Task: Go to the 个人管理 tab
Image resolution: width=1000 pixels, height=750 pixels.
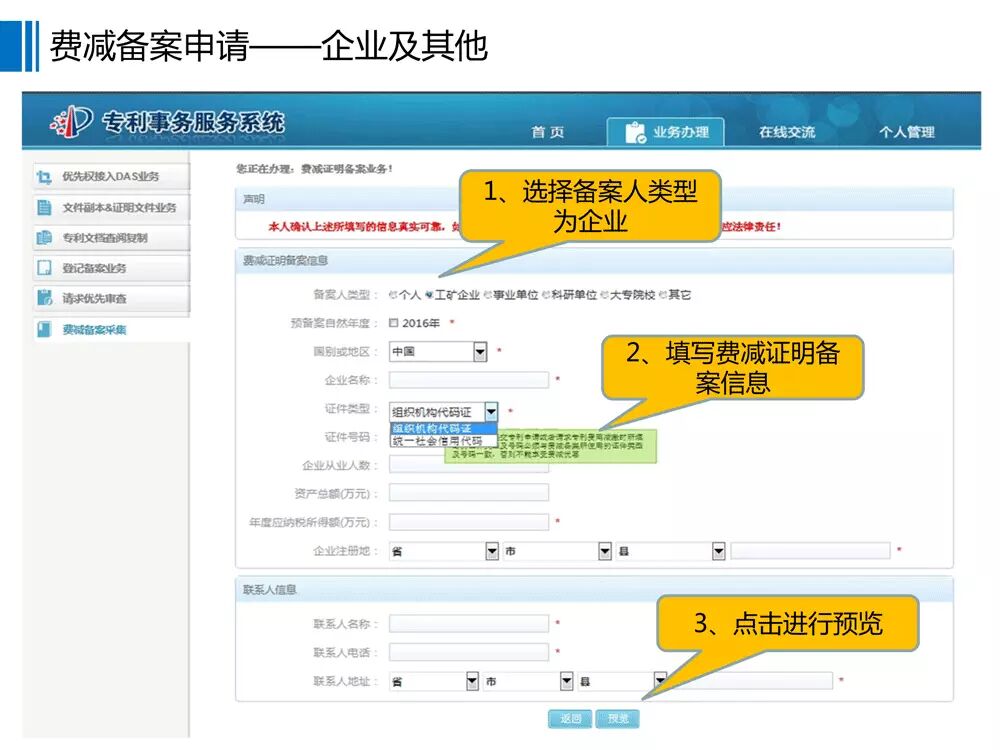Action: (x=906, y=132)
